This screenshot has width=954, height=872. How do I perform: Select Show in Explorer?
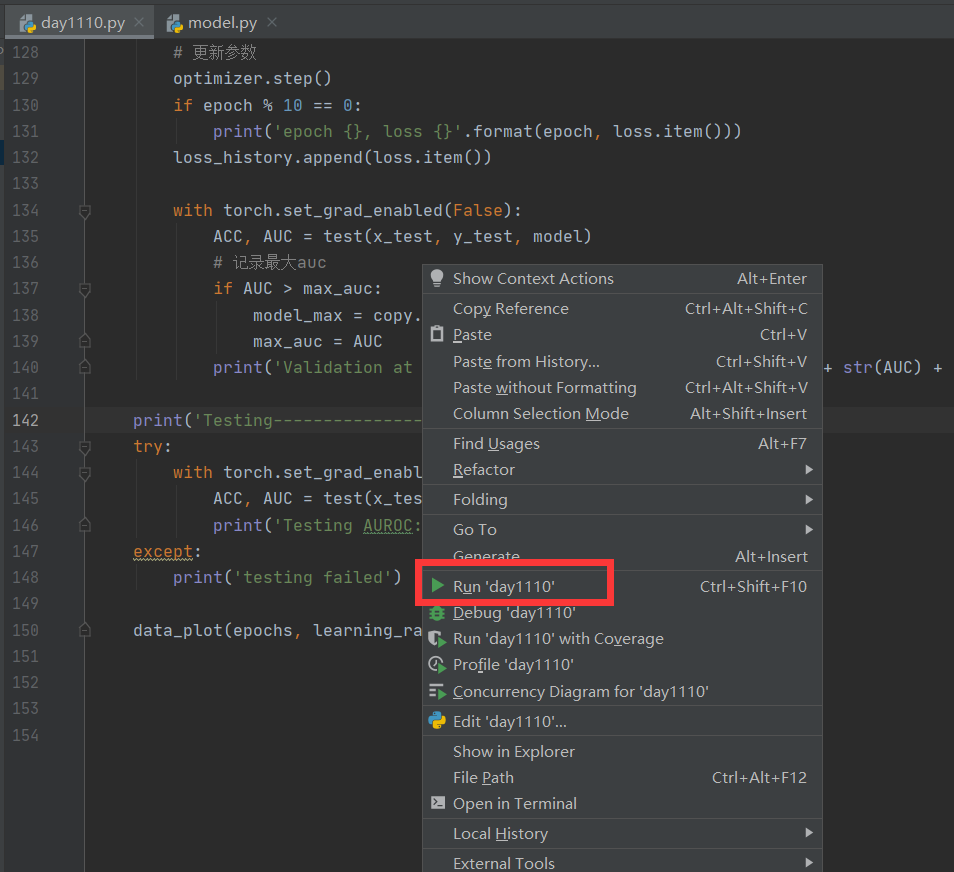(x=622, y=752)
